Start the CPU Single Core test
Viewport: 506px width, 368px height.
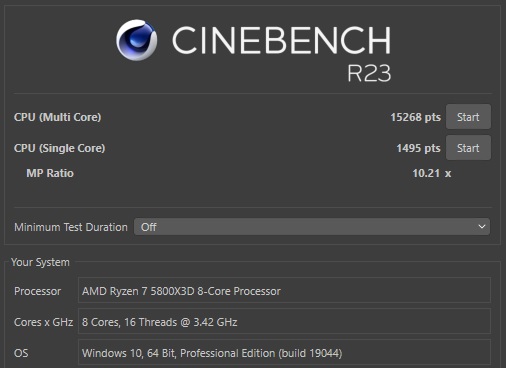coord(468,148)
